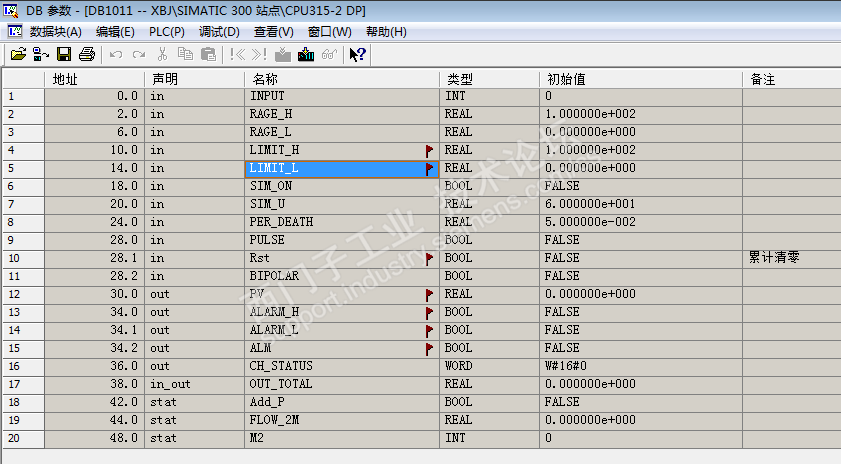Click the '>>!' toolbar icon

(259, 54)
